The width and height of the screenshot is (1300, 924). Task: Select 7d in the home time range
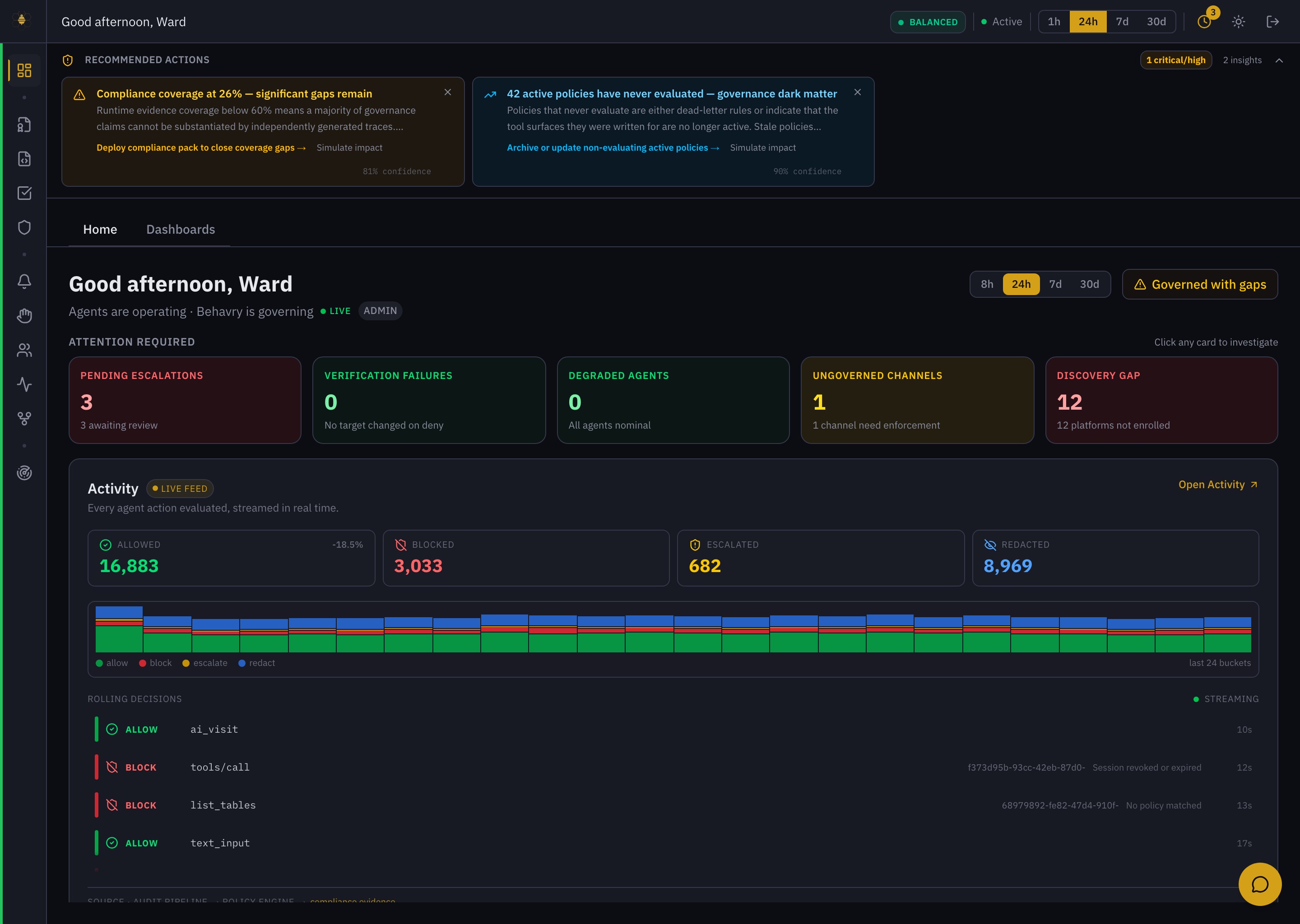[x=1055, y=284]
